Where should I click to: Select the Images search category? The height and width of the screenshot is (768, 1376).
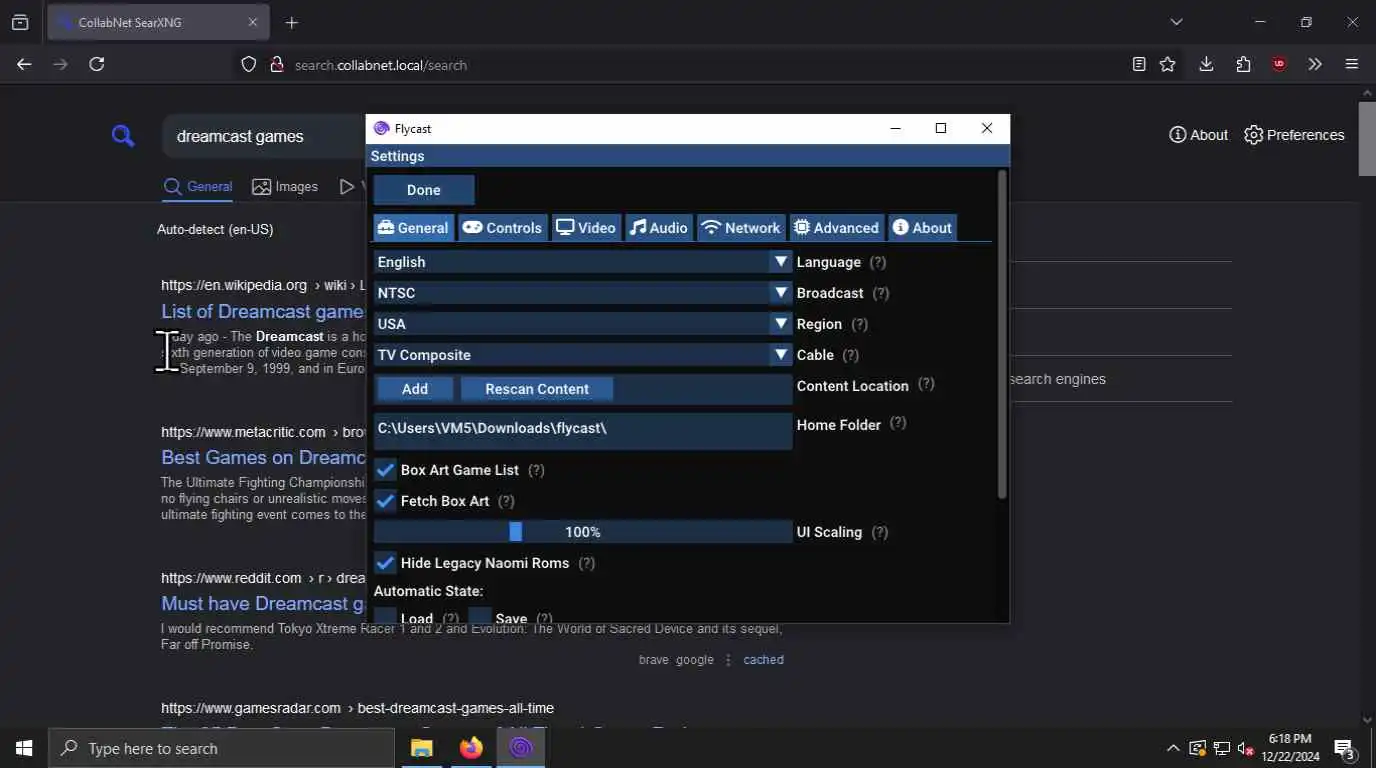(x=285, y=187)
